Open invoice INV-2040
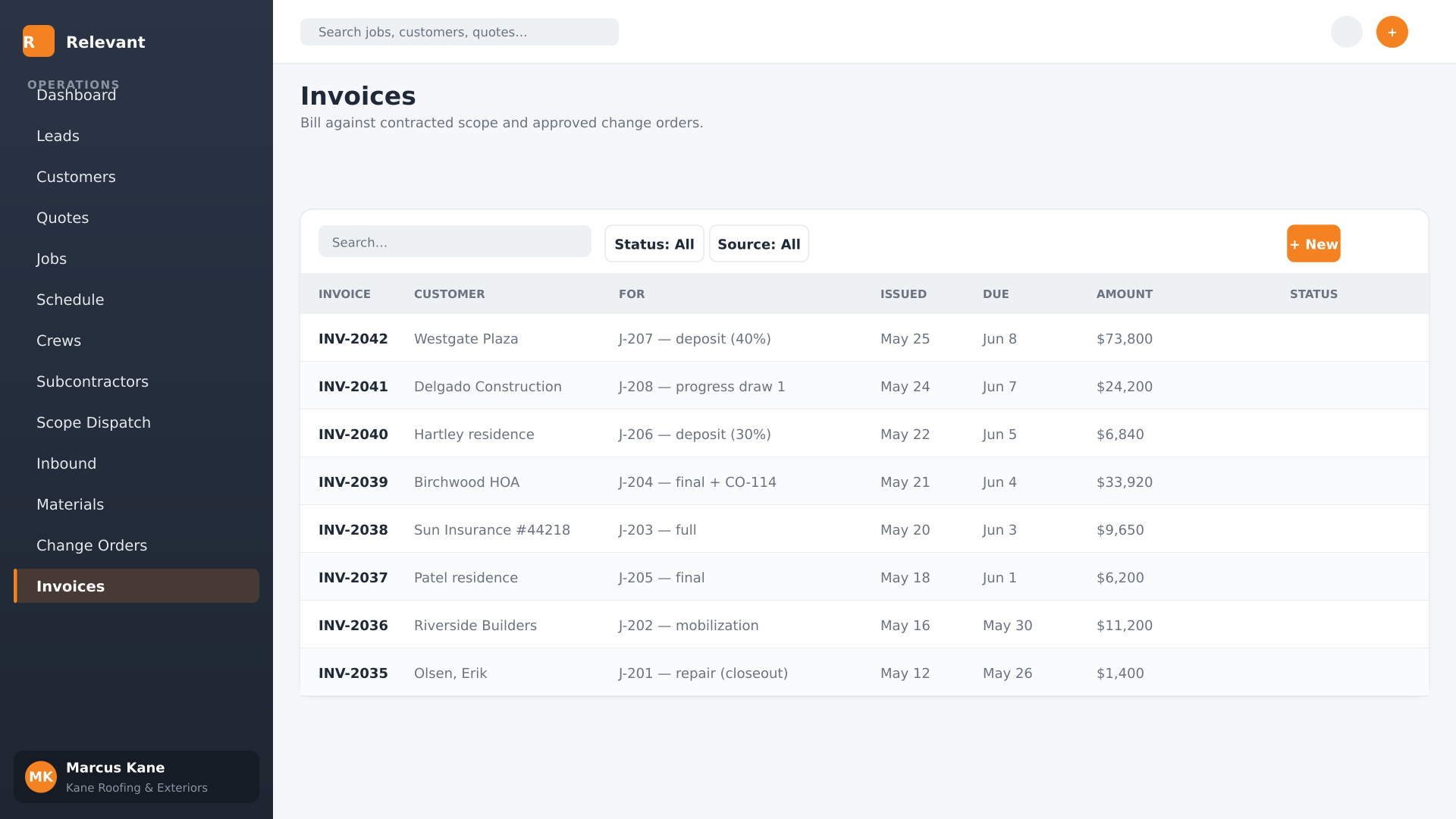 click(353, 435)
